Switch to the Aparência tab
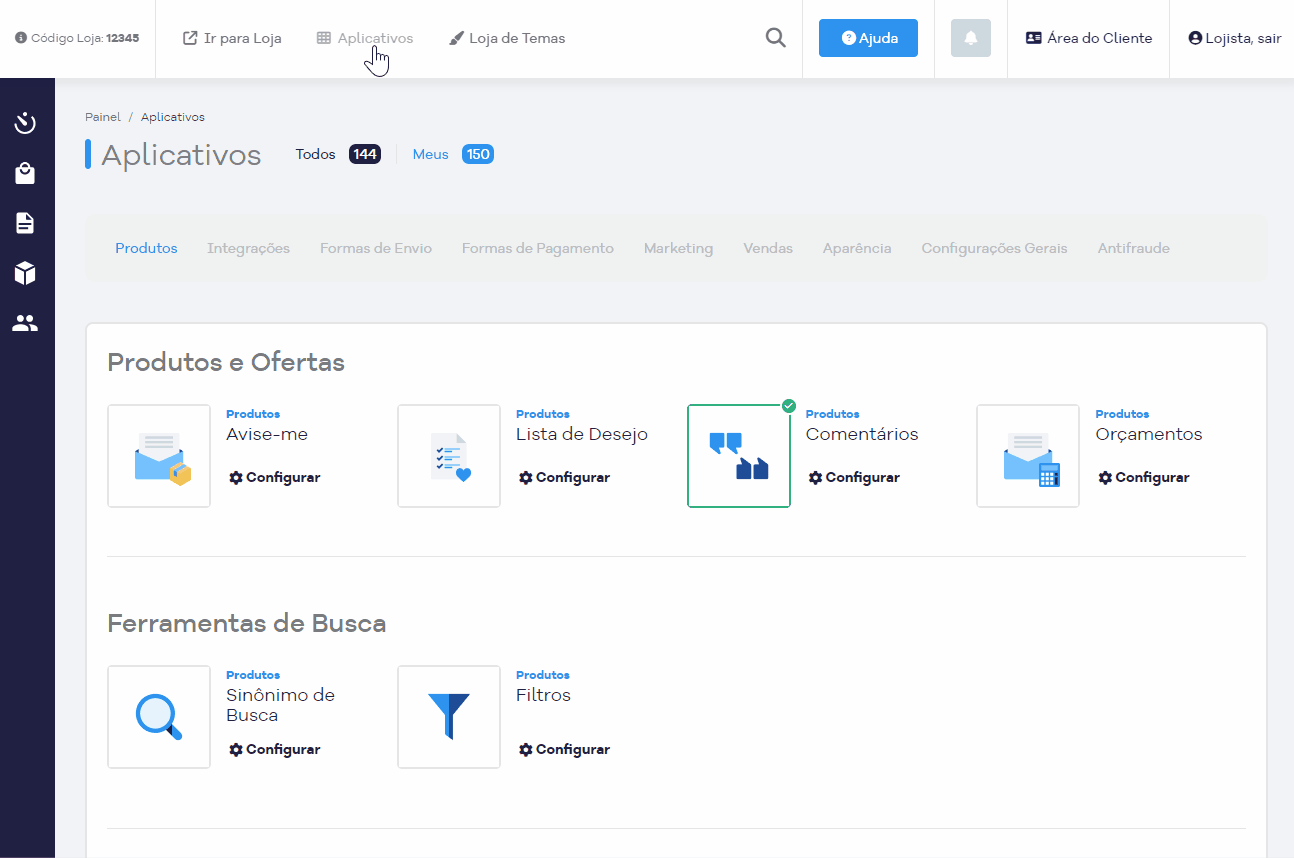 point(857,248)
